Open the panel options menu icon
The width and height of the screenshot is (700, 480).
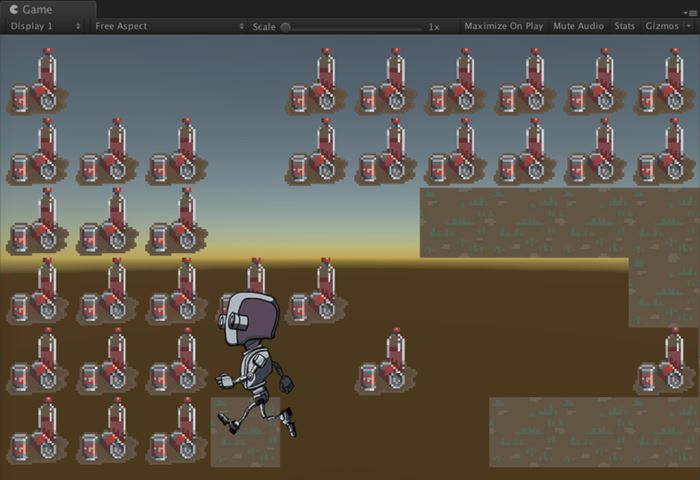(x=688, y=12)
